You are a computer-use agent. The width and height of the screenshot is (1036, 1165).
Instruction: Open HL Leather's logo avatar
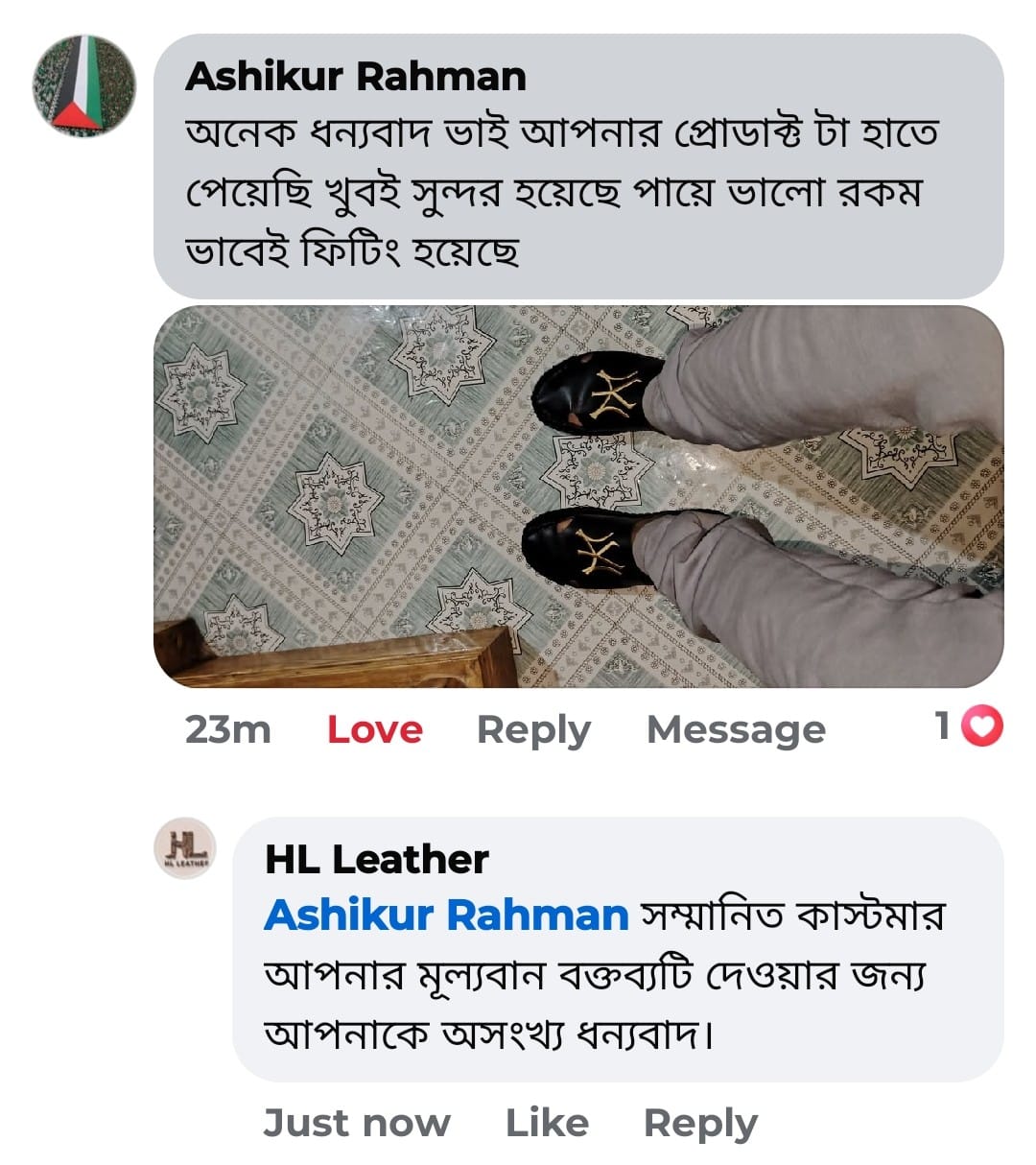(x=185, y=848)
